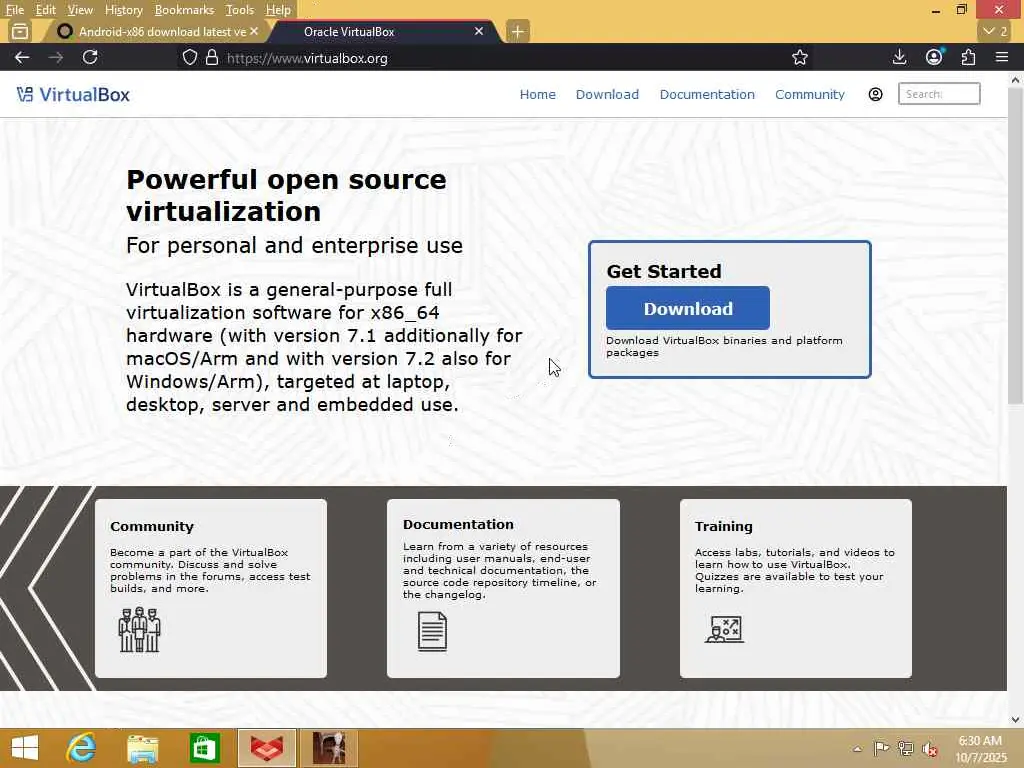Open a new tab with the plus button
The width and height of the screenshot is (1024, 768).
517,31
